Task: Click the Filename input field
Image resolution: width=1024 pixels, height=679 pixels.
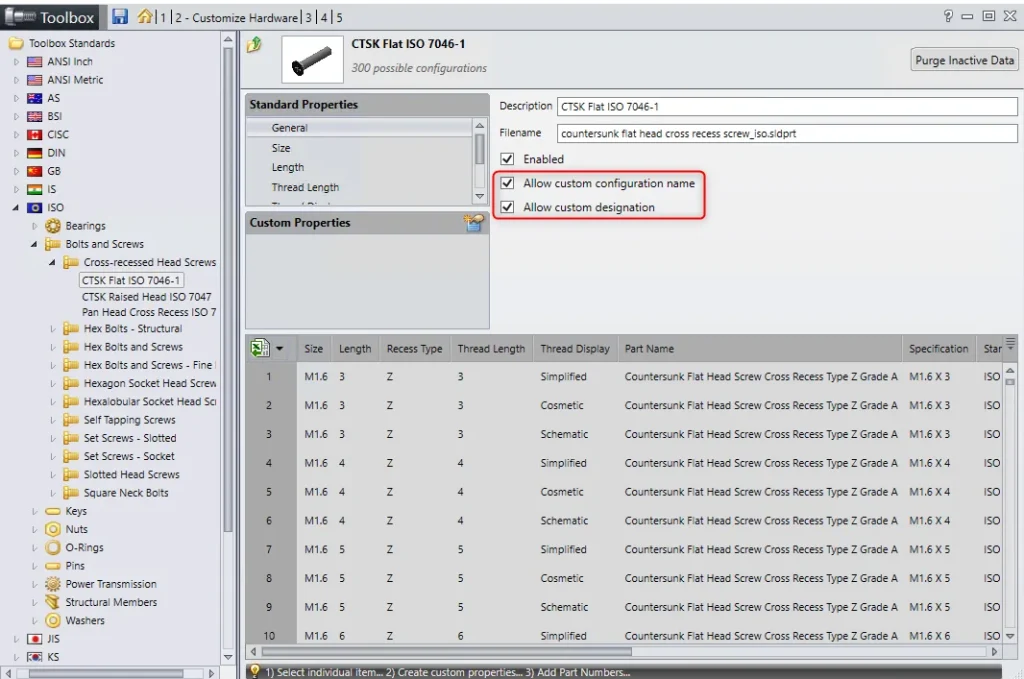Action: [x=787, y=133]
